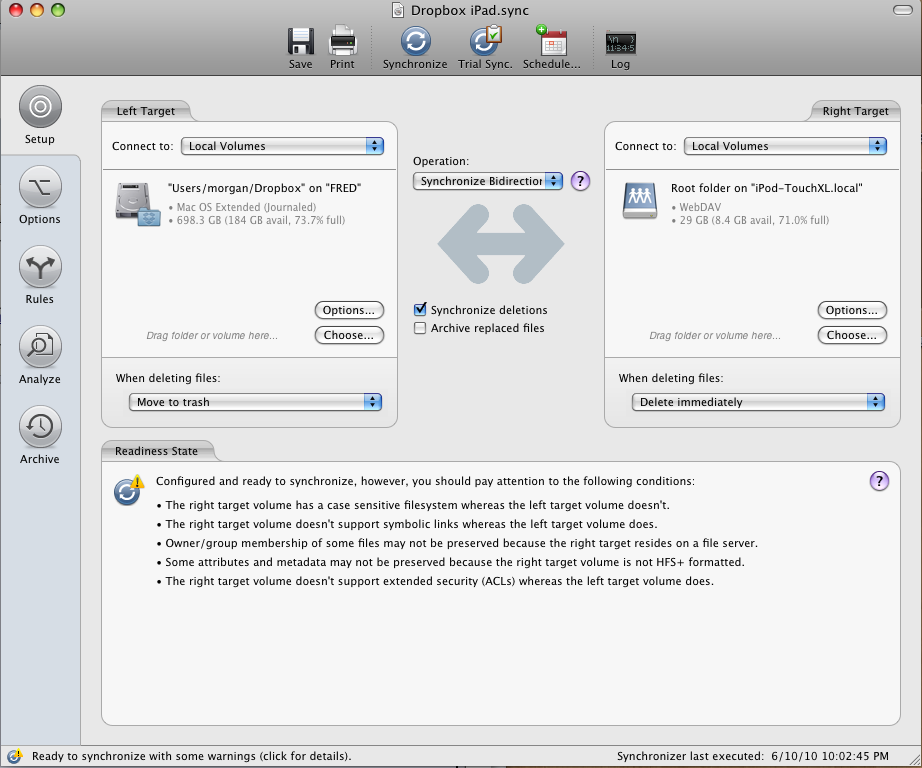Click Ready to synchronize status message
922x768 pixels.
pyautogui.click(x=192, y=756)
